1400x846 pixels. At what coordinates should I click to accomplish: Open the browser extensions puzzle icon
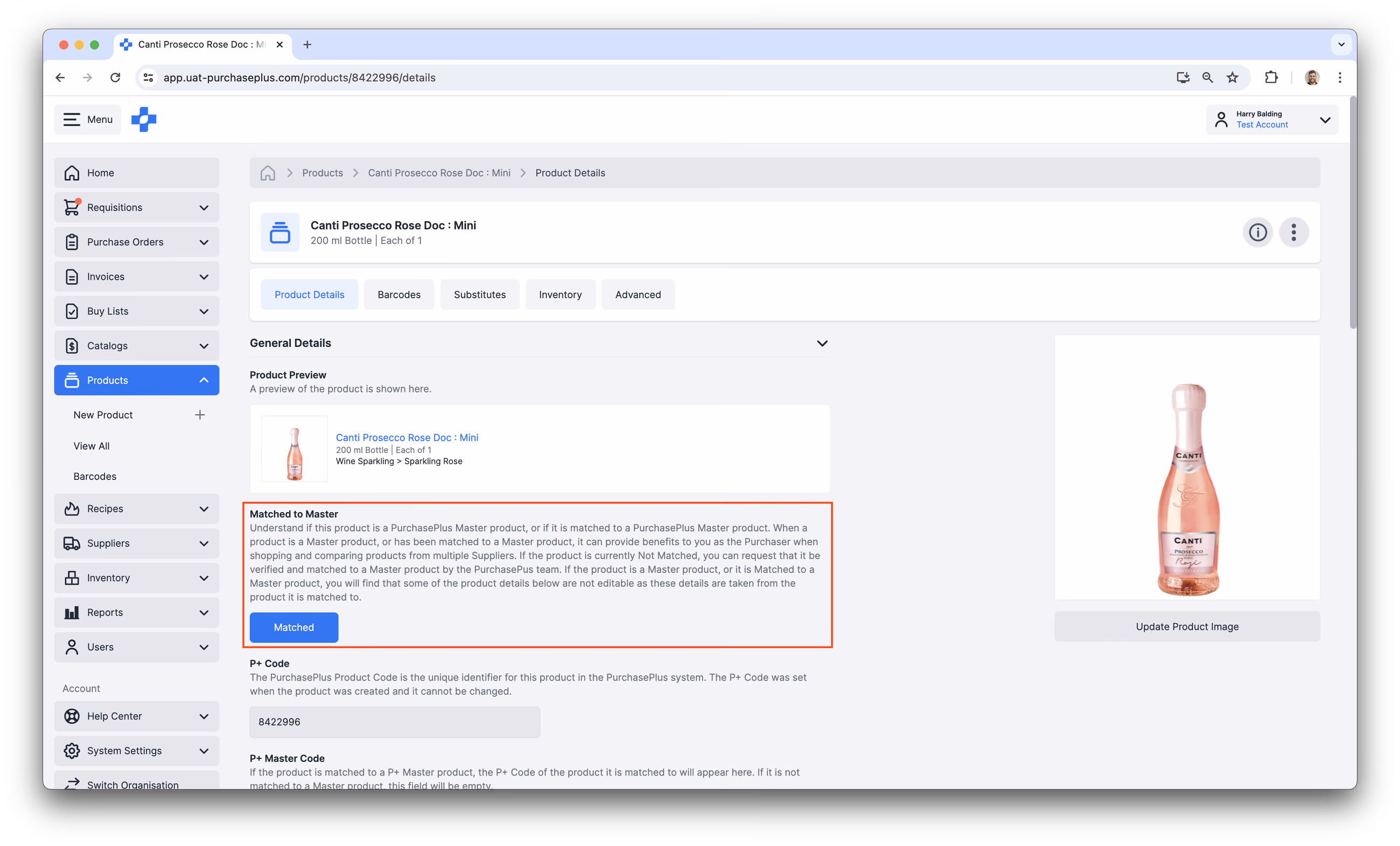pos(1272,77)
